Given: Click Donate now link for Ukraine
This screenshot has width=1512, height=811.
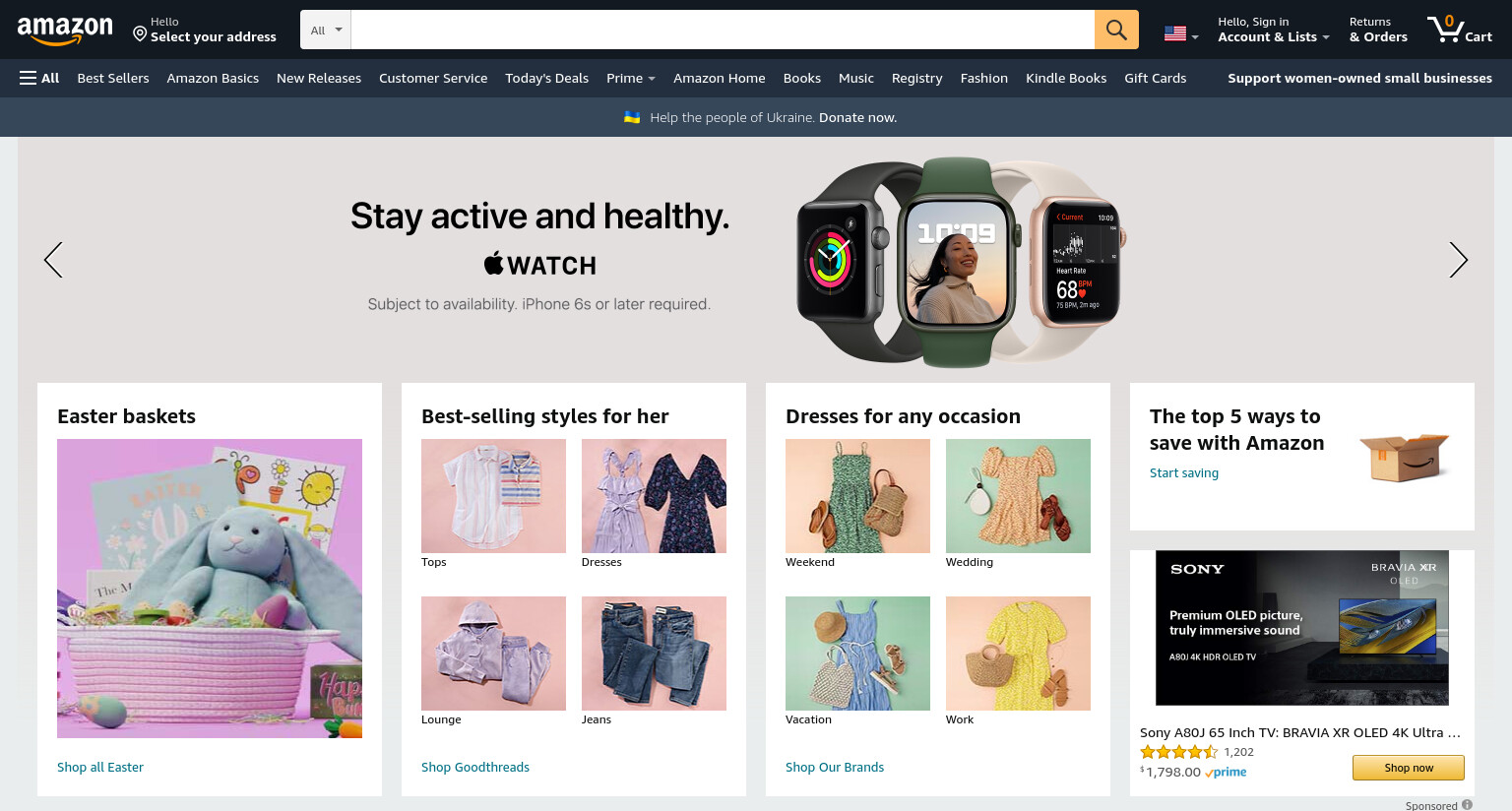Looking at the screenshot, I should point(857,117).
